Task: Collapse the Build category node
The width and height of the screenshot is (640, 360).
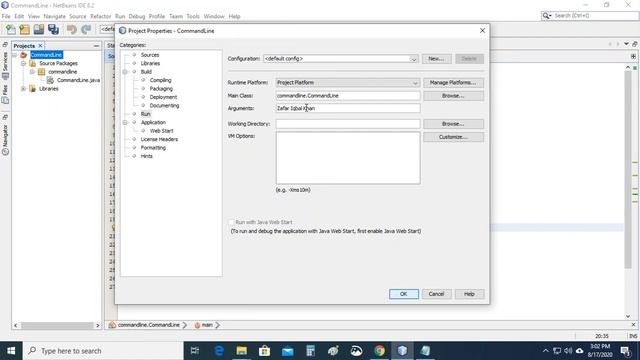Action: point(125,72)
